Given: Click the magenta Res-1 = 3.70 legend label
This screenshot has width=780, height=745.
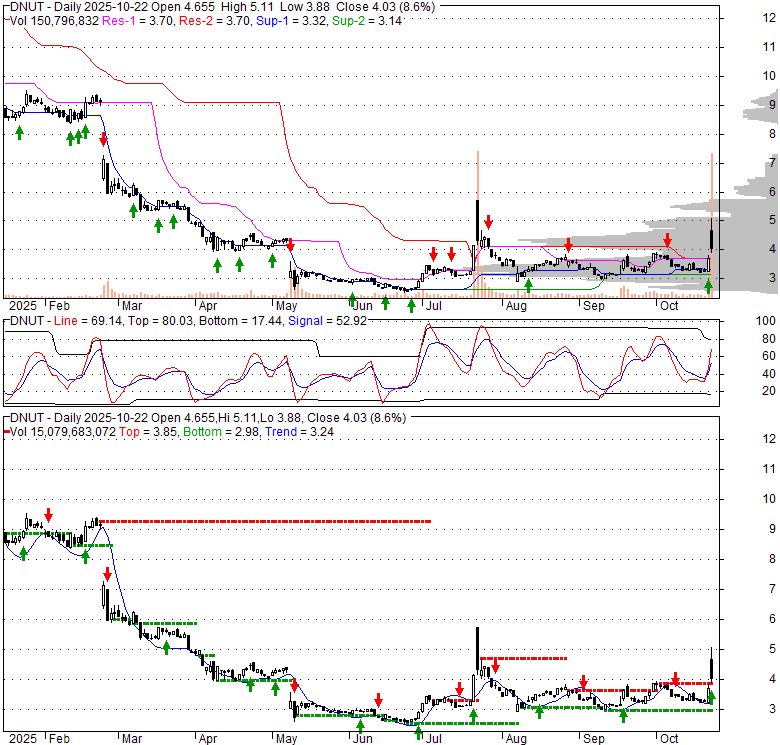Looking at the screenshot, I should (x=135, y=20).
